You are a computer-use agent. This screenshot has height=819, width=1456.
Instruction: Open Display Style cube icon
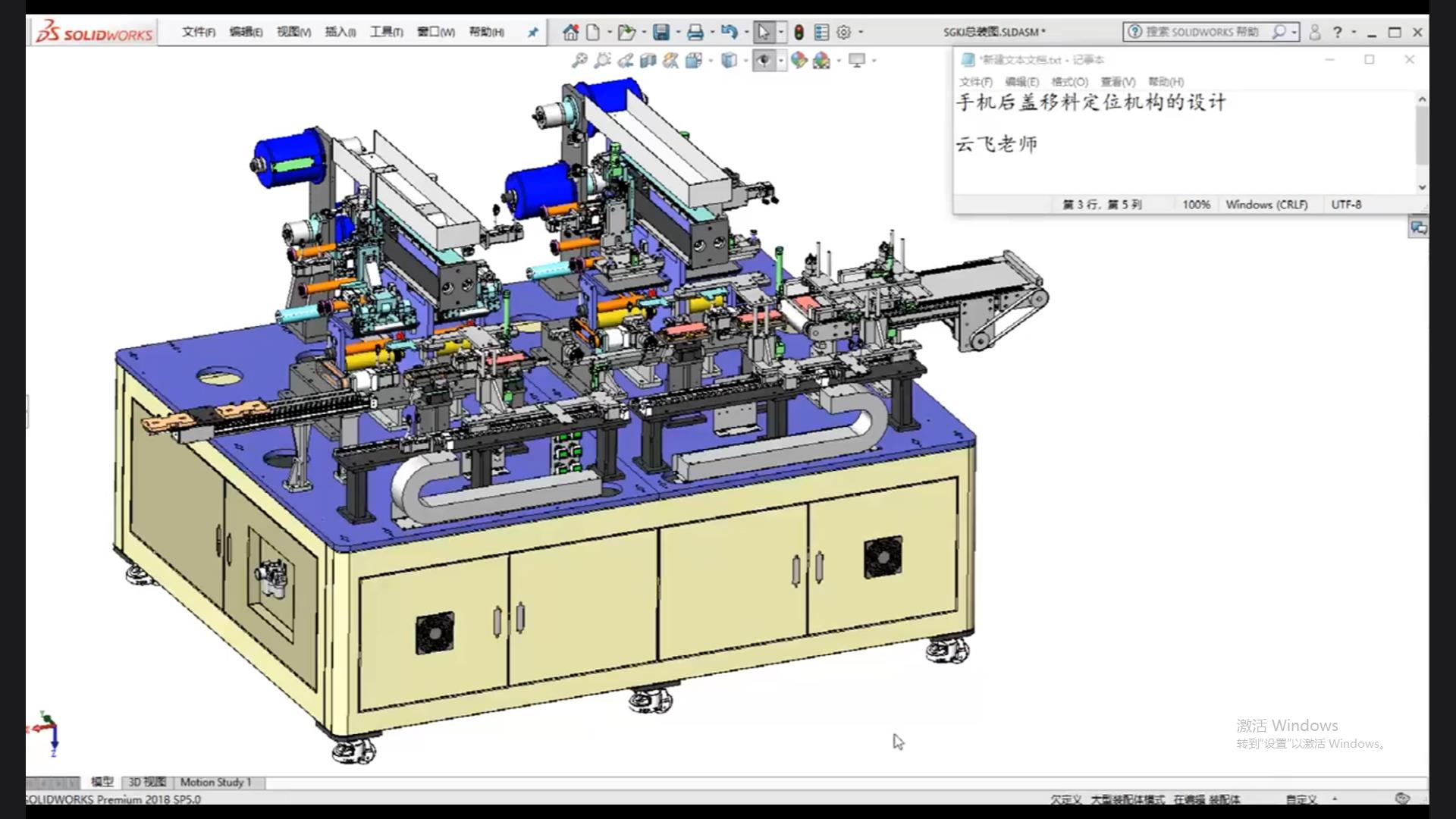(729, 60)
